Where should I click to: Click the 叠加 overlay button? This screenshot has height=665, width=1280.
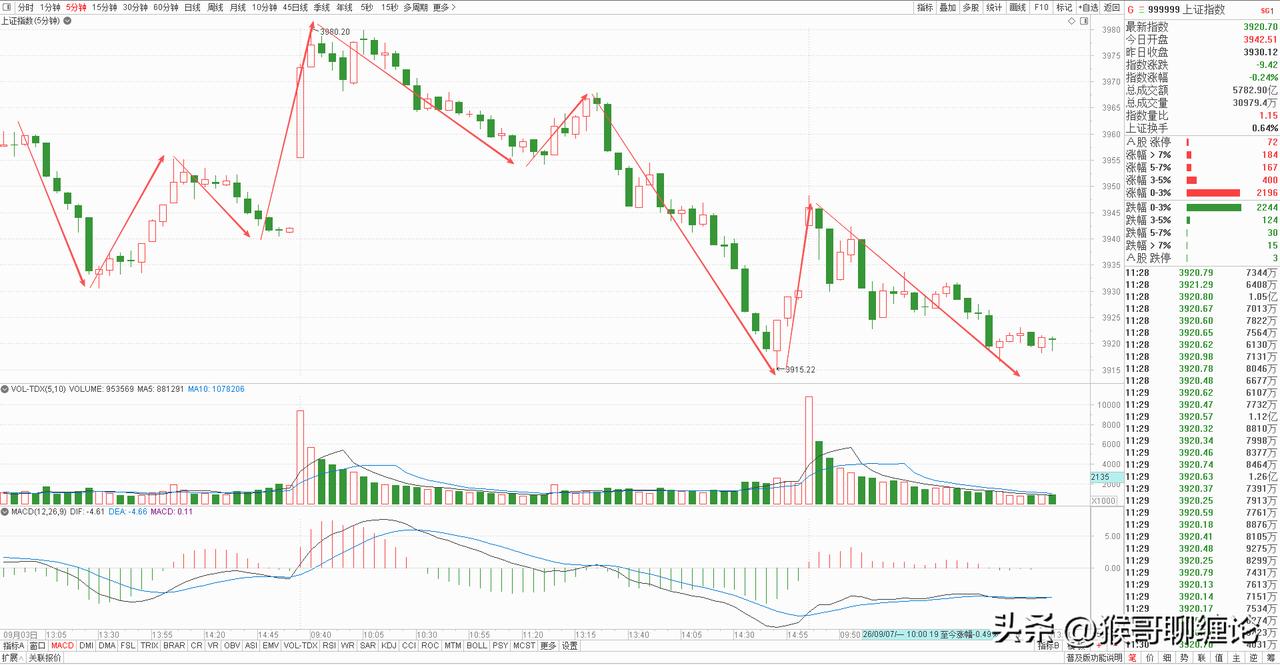coord(948,7)
